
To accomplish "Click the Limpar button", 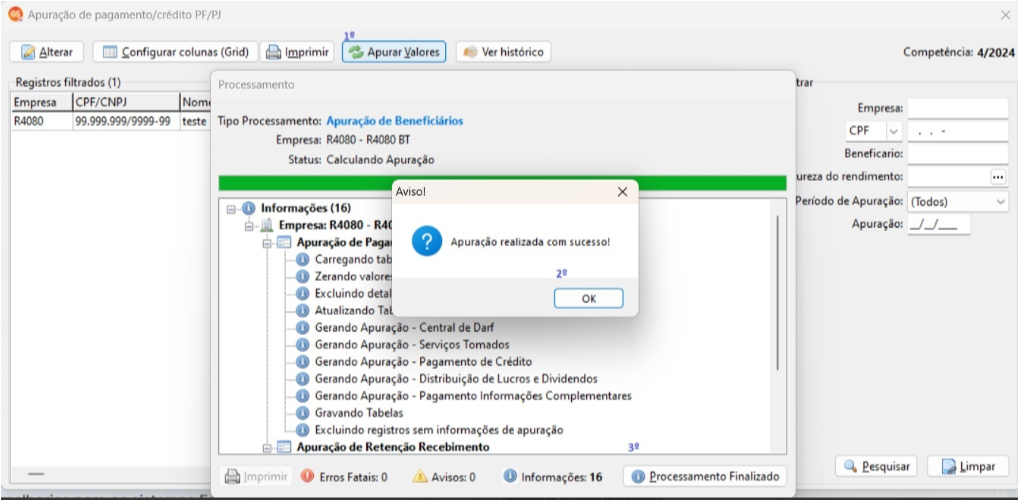I will pyautogui.click(x=969, y=466).
